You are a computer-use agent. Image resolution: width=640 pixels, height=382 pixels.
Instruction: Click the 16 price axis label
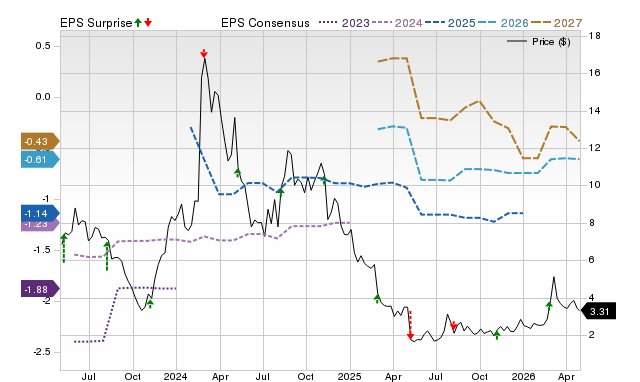pyautogui.click(x=595, y=73)
